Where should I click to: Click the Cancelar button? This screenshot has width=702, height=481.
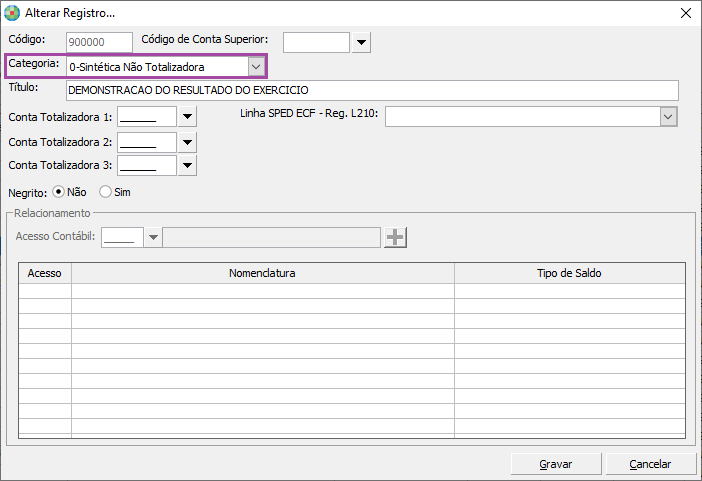tap(651, 464)
